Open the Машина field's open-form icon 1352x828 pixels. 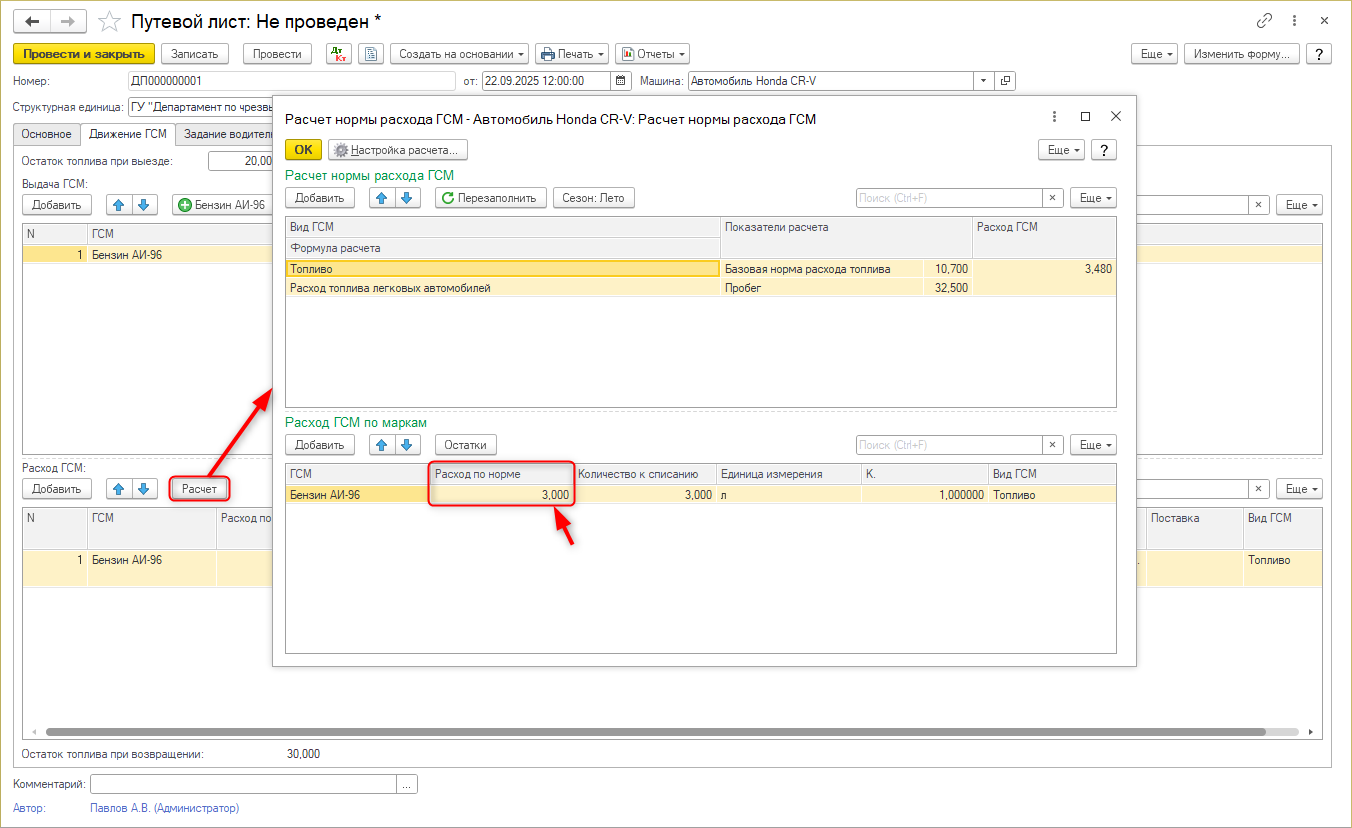click(x=1005, y=81)
